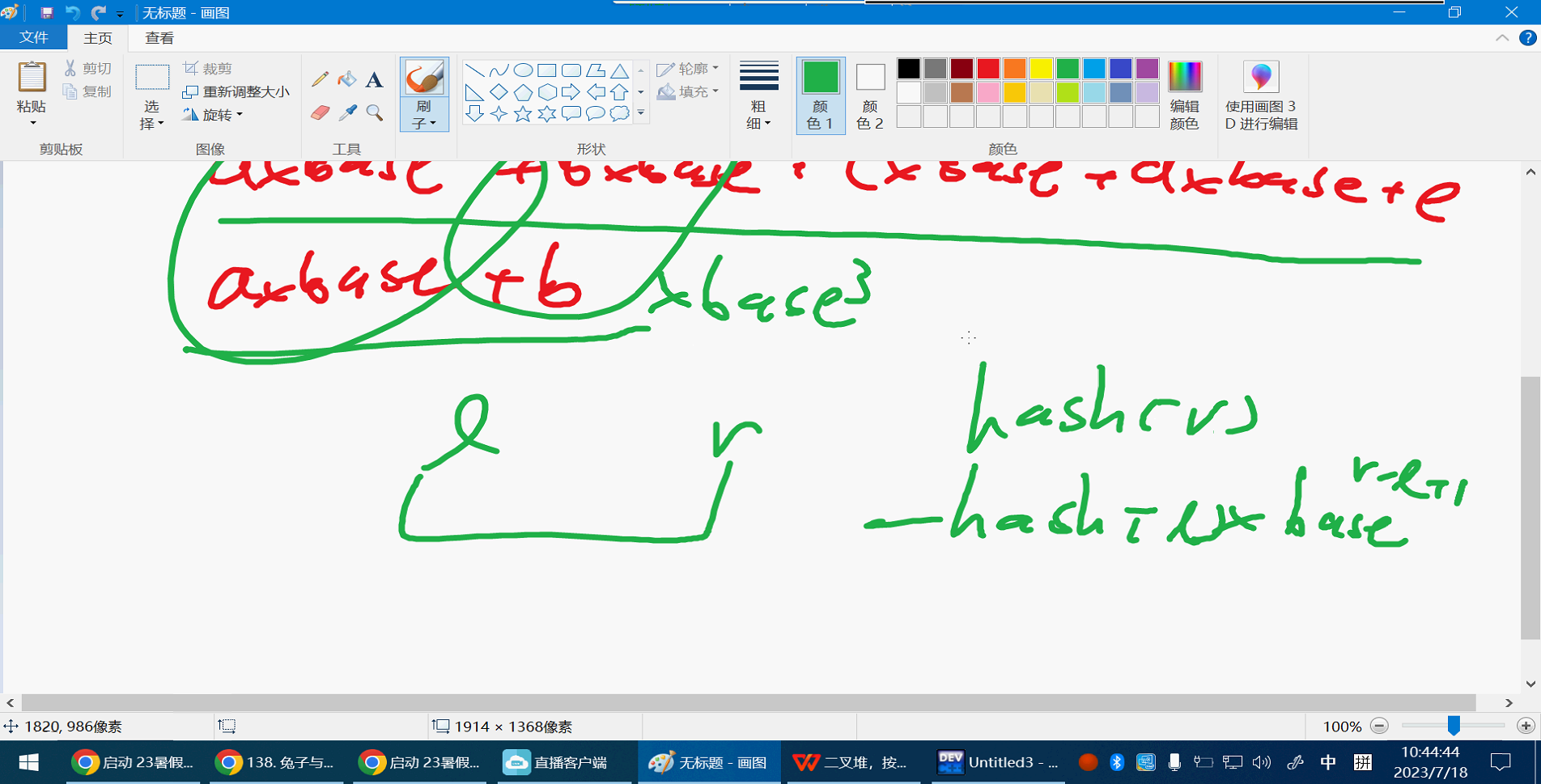The image size is (1541, 784).
Task: Click the Cut (剪切) button
Action: tap(88, 69)
